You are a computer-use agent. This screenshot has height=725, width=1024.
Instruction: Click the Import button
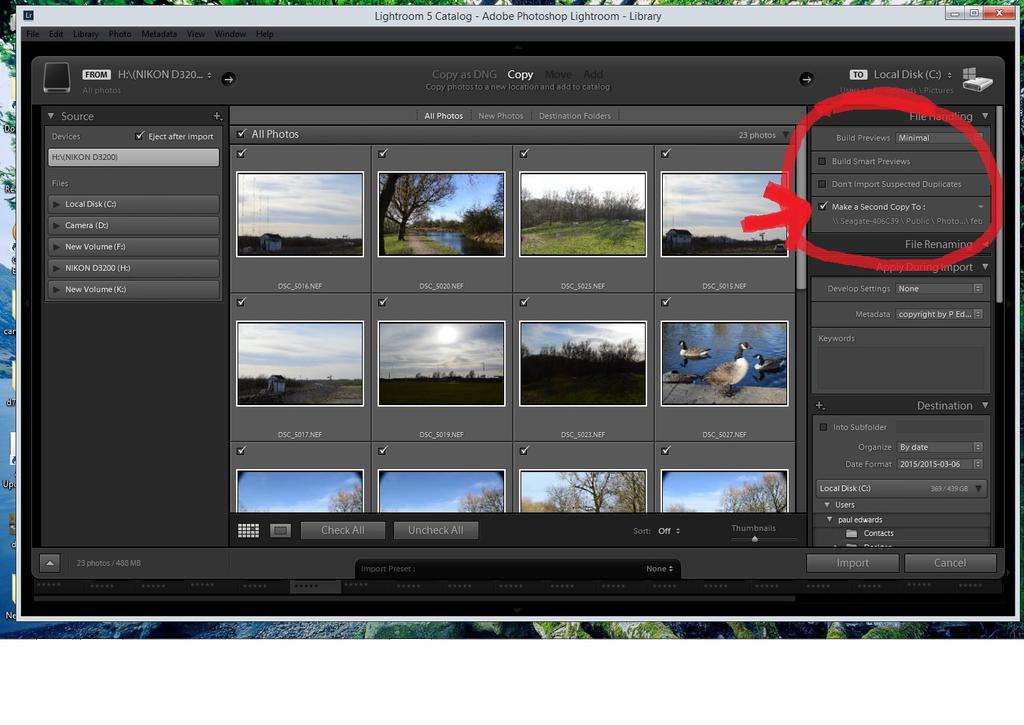pos(852,563)
